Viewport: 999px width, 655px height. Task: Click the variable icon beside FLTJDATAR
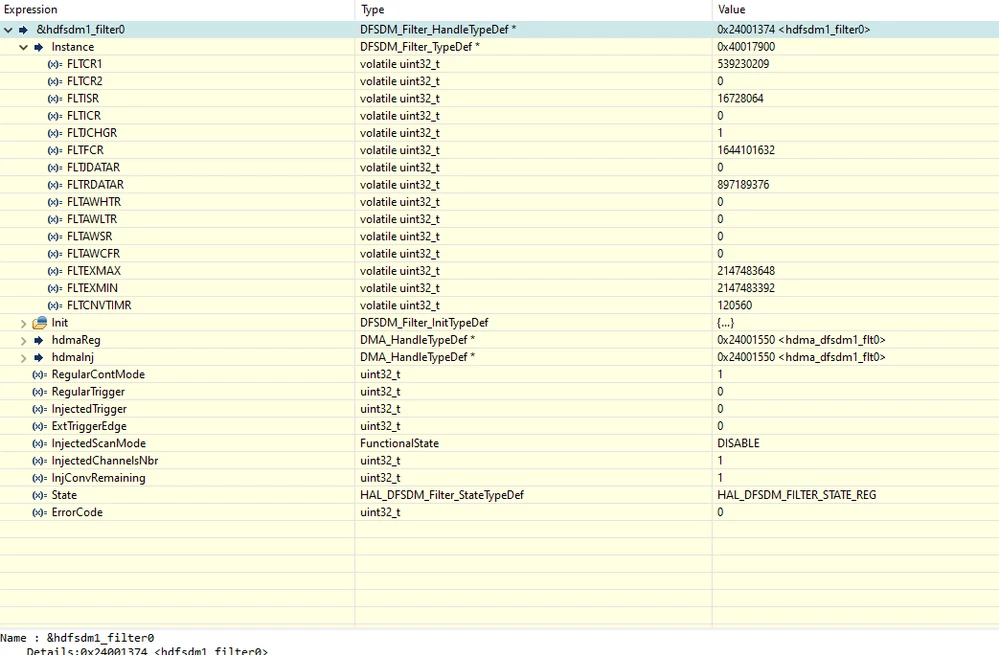click(55, 168)
